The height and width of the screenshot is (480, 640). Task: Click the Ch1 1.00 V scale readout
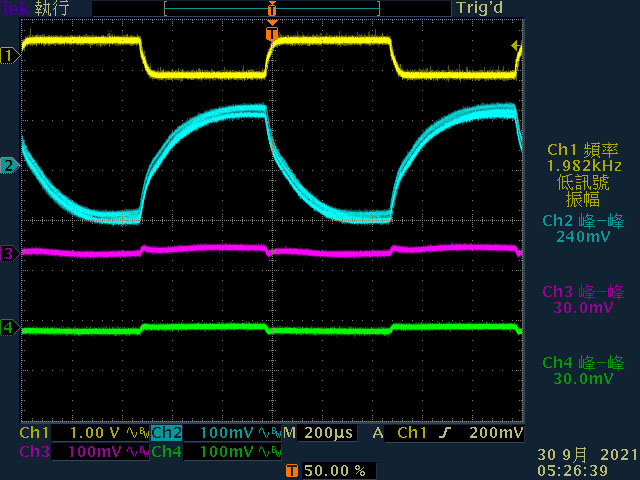pyautogui.click(x=94, y=433)
